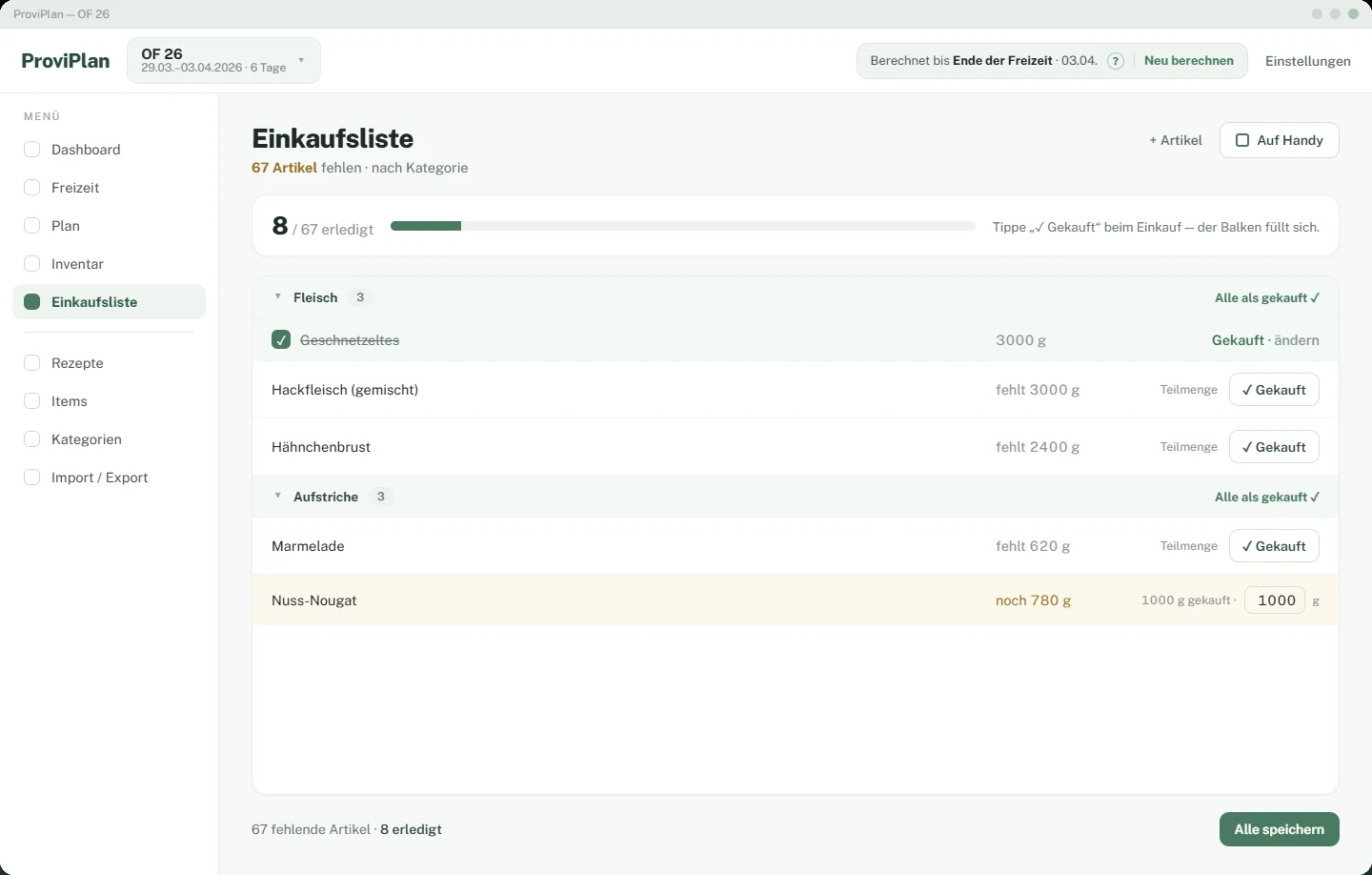Select the Einkaufsliste menu item
Viewport: 1372px width, 875px height.
(109, 302)
